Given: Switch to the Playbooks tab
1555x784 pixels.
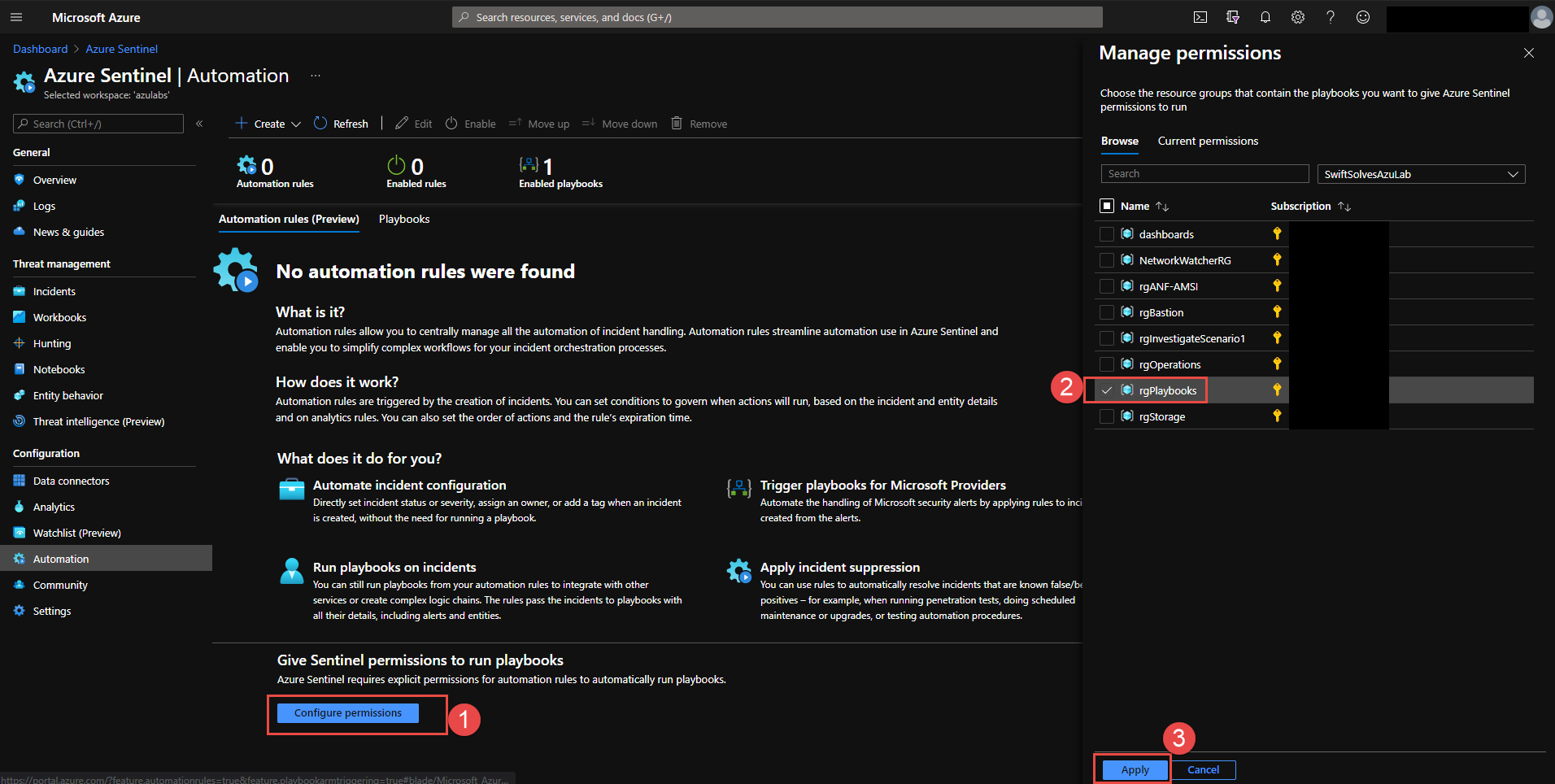Looking at the screenshot, I should point(404,220).
